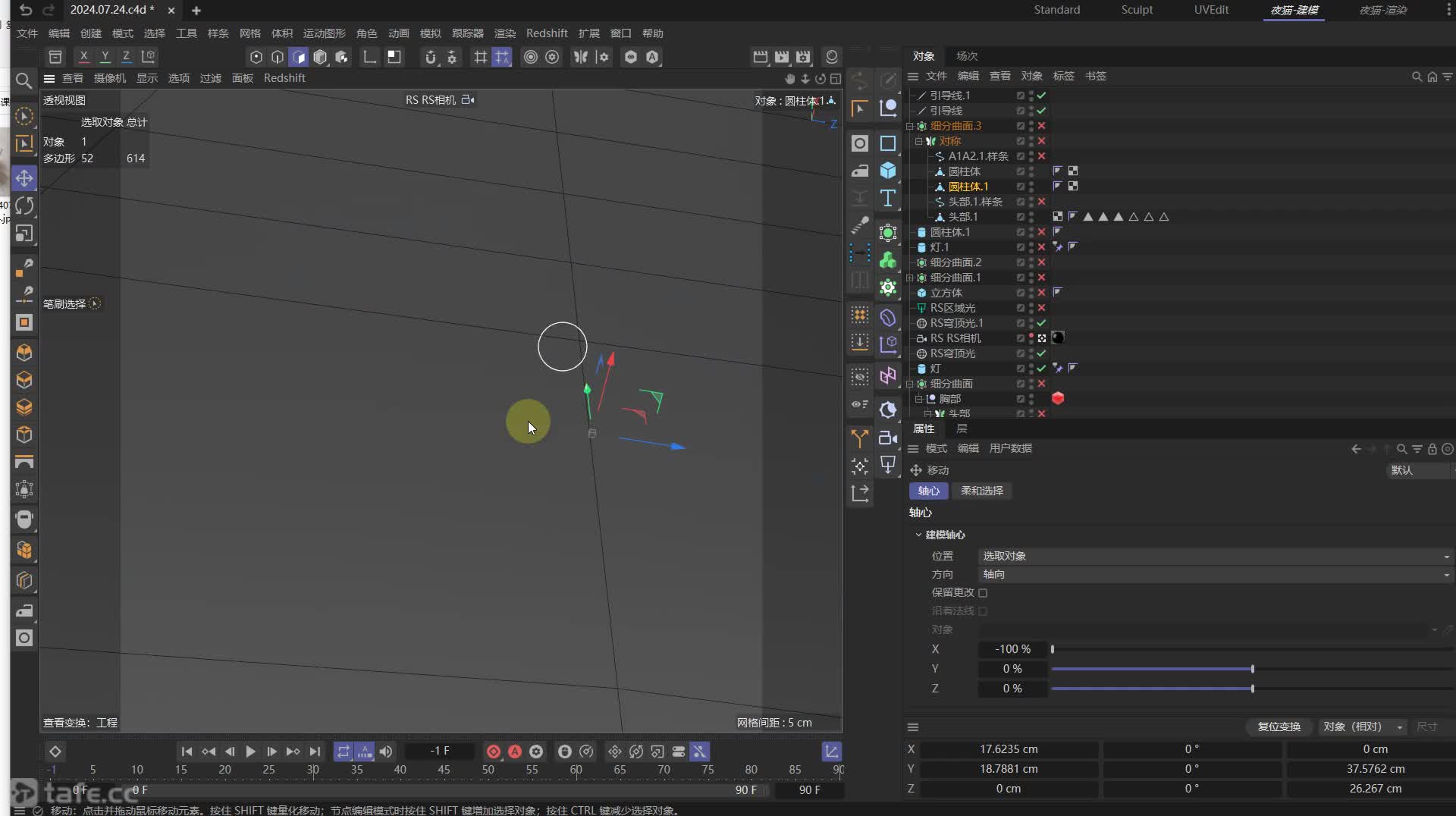This screenshot has width=1456, height=816.
Task: Expand 胸部 tree node
Action: (x=919, y=399)
